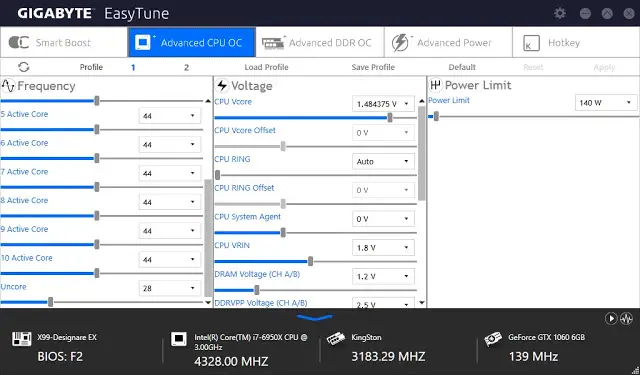Open the CPU System Agent dropdown

click(383, 219)
